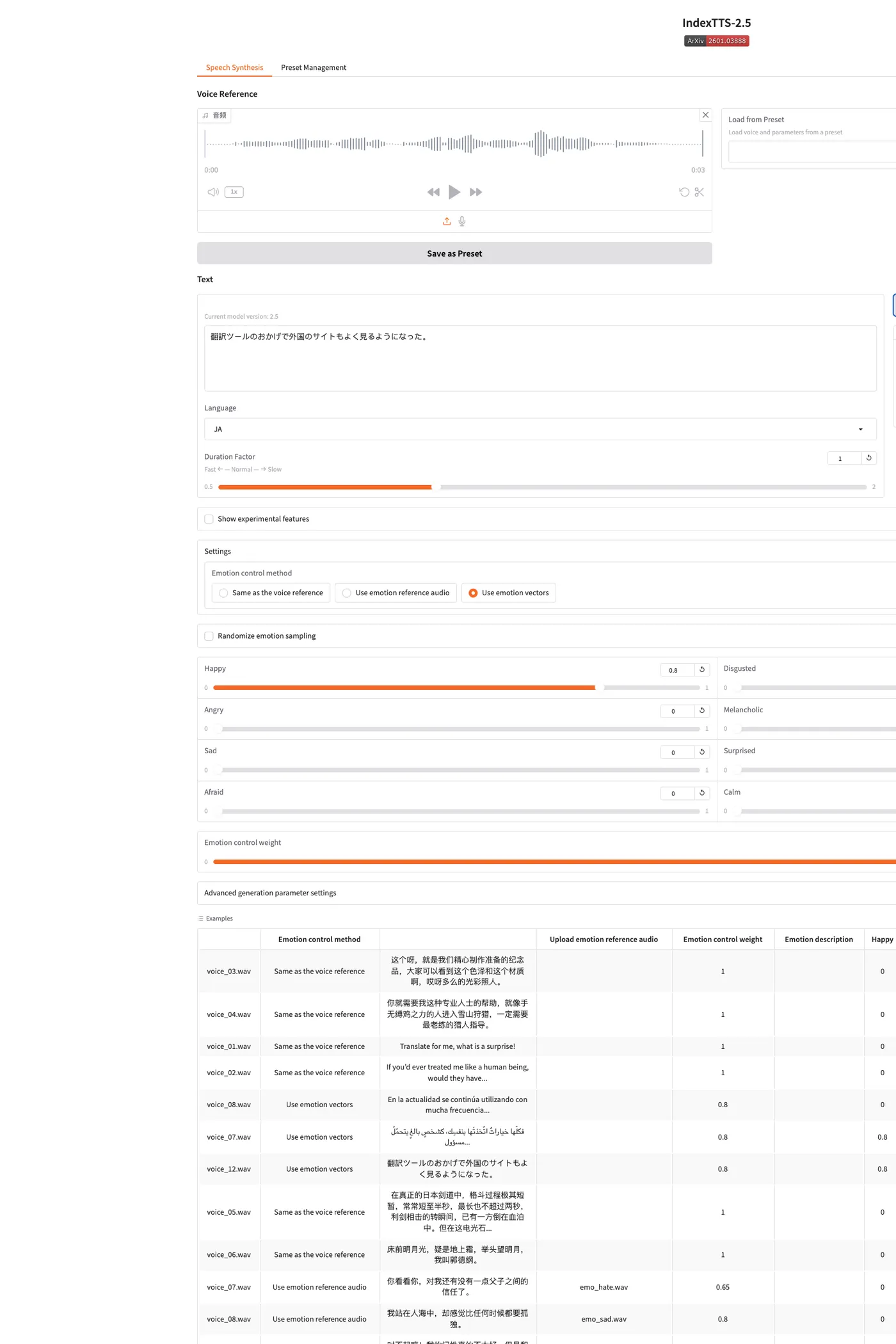The image size is (896, 1344).
Task: Click the music note audio label icon
Action: (205, 116)
